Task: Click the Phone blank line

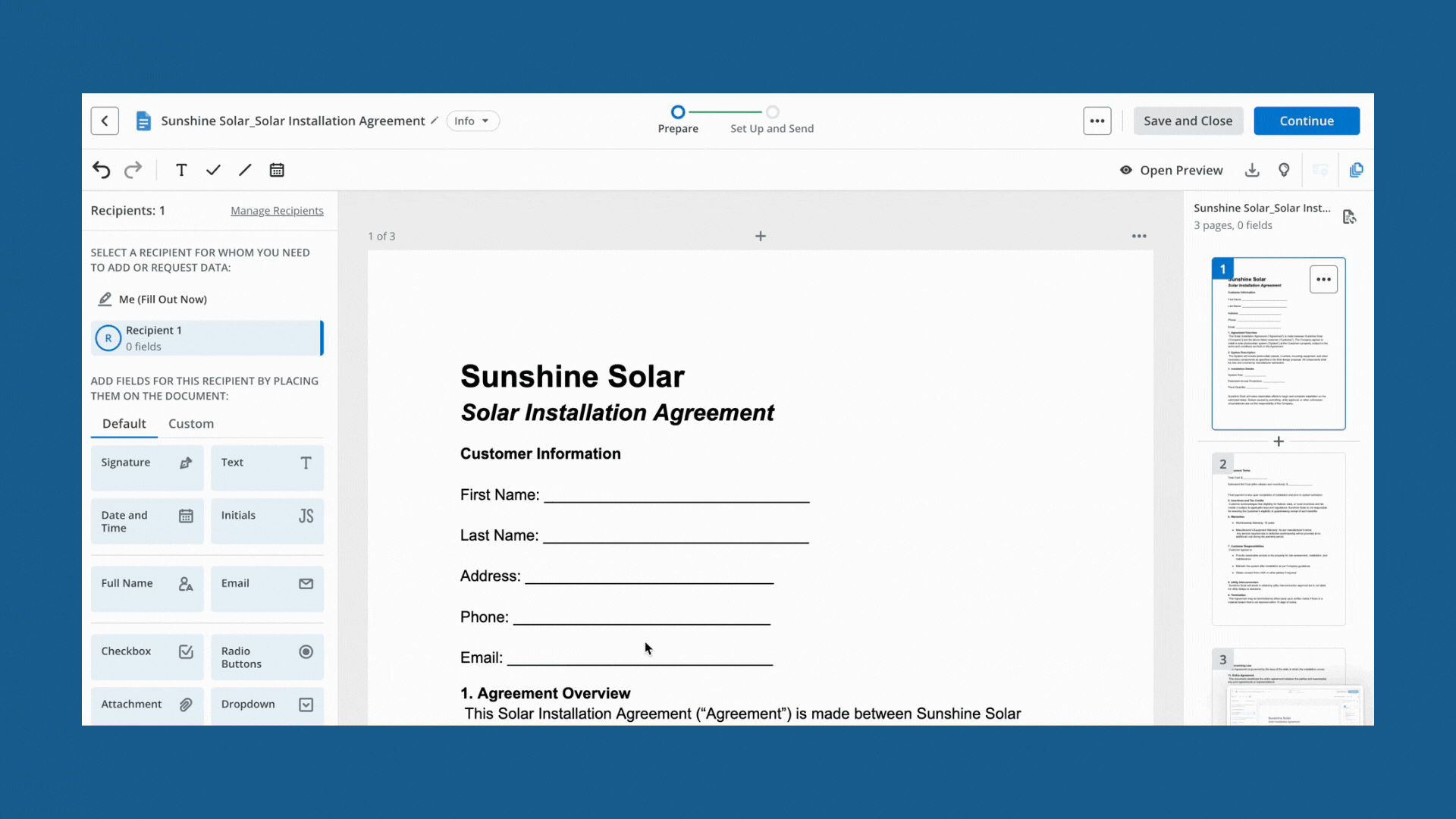Action: pos(642,619)
